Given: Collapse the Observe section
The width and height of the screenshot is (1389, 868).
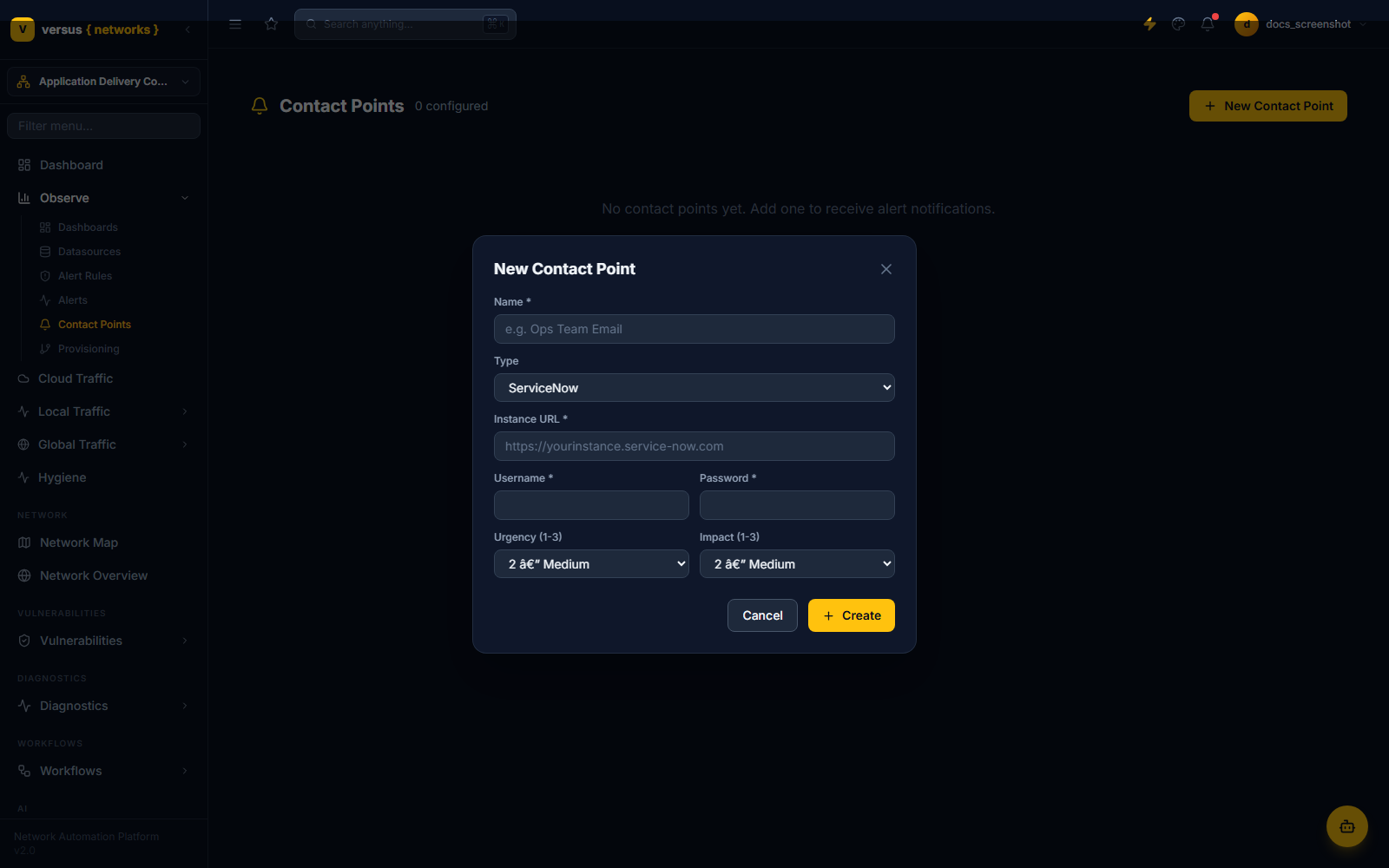Looking at the screenshot, I should (x=103, y=198).
